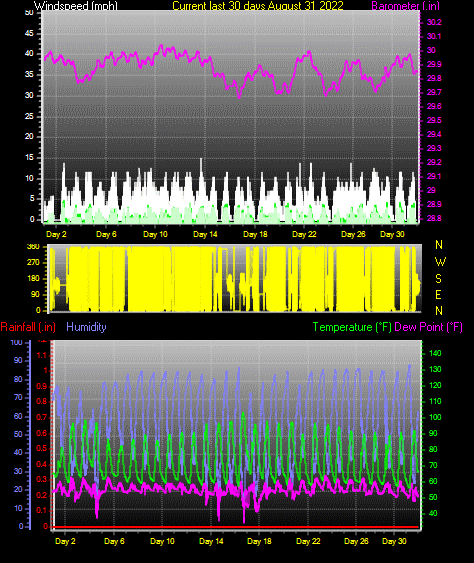Viewport: 474px width, 563px height.
Task: Click 360 on the wind direction axis
Action: pyautogui.click(x=33, y=247)
